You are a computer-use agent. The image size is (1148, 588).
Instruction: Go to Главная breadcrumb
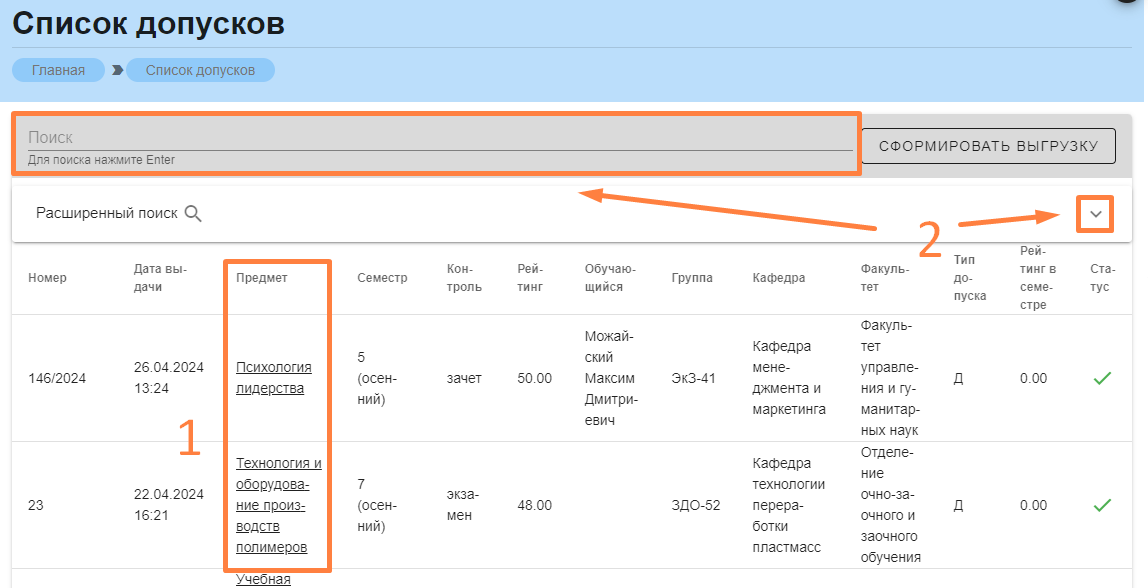(58, 70)
